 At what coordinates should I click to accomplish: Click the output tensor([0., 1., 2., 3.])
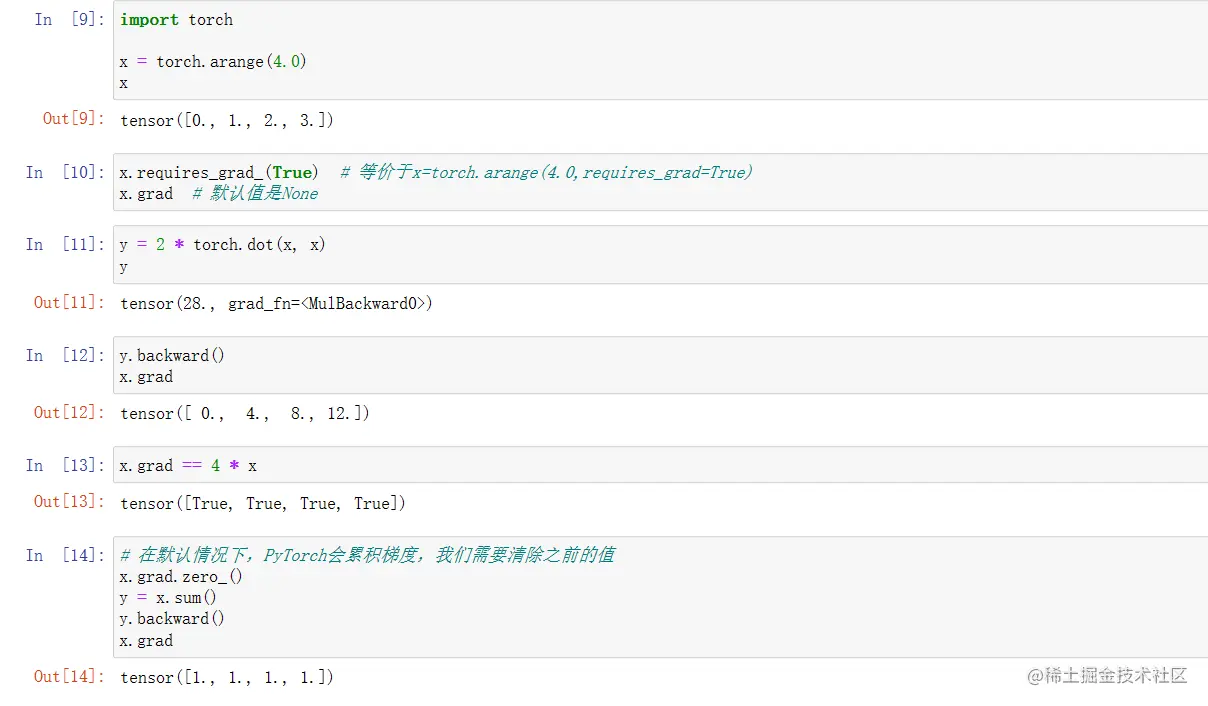(x=227, y=121)
